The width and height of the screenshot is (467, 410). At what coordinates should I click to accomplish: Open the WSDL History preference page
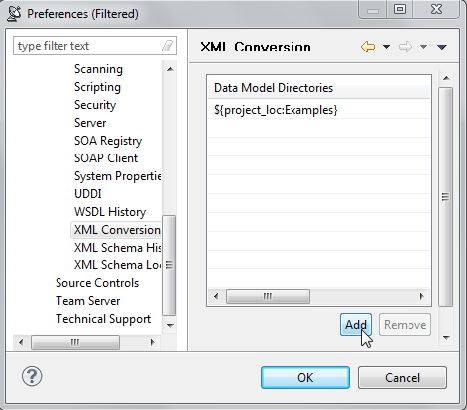110,212
